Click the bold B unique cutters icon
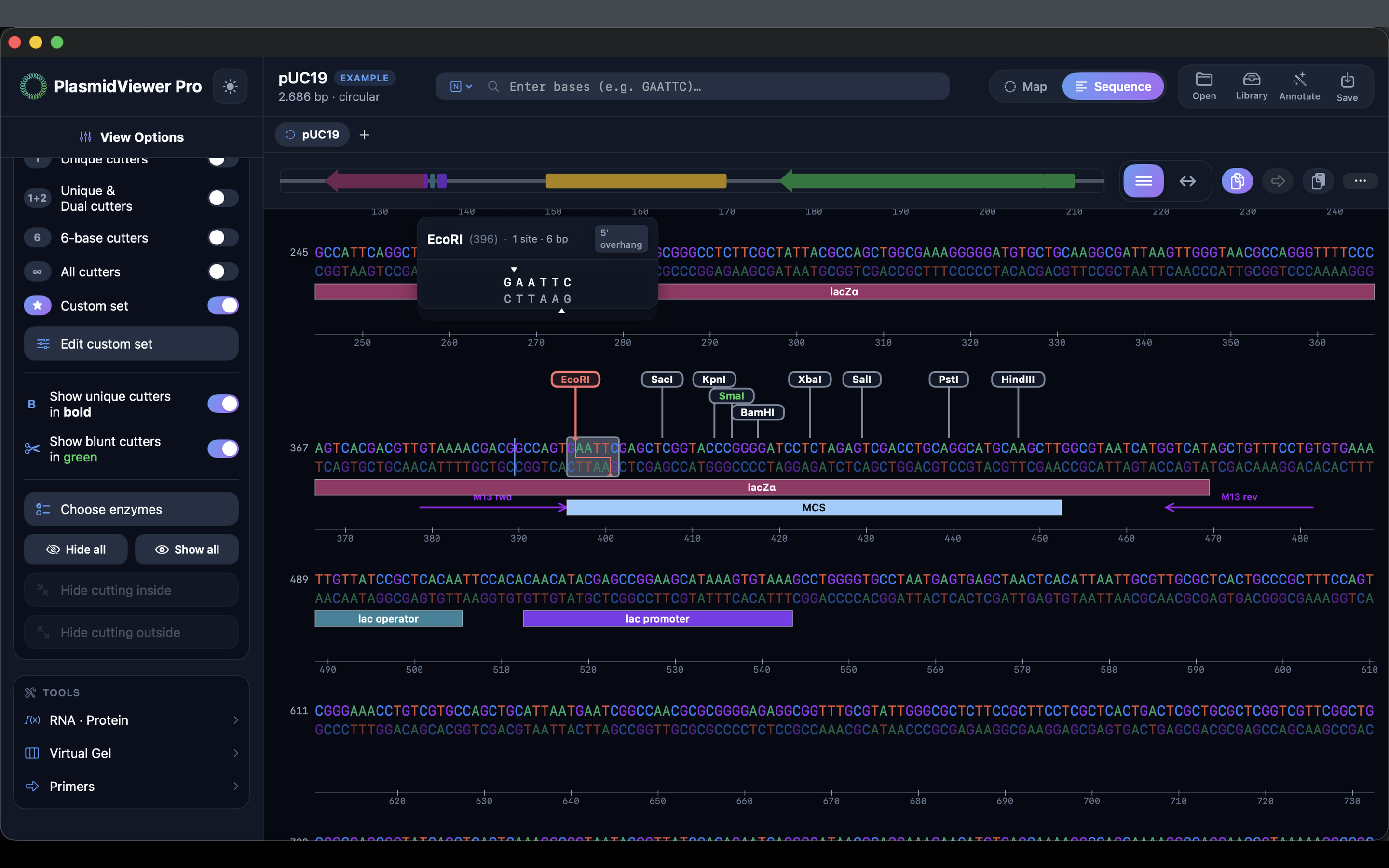This screenshot has height=868, width=1389. [32, 404]
